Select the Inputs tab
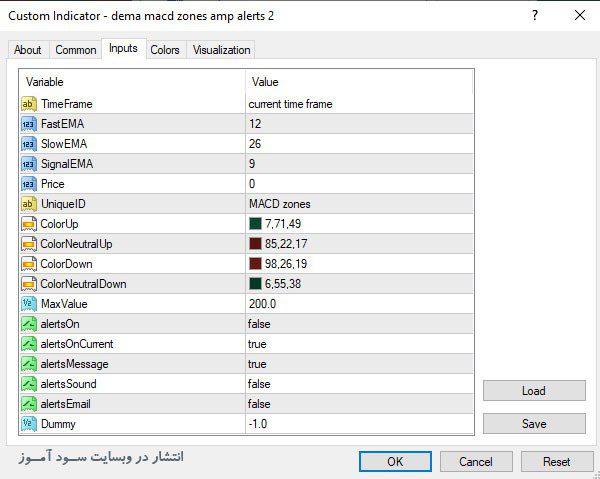 [x=123, y=49]
